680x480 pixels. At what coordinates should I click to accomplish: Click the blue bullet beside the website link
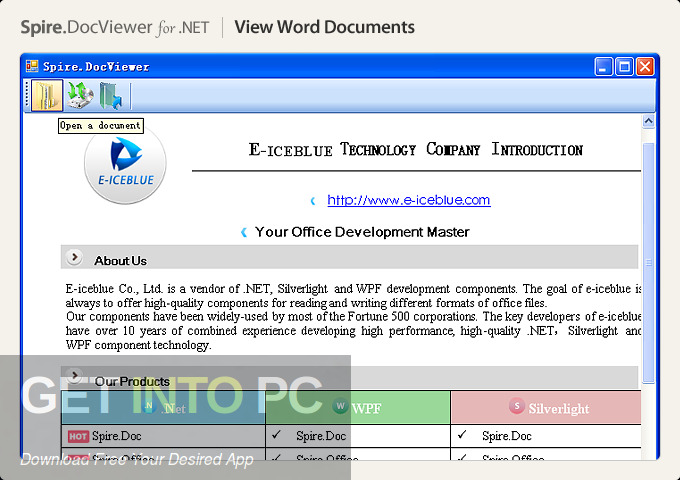[x=313, y=201]
